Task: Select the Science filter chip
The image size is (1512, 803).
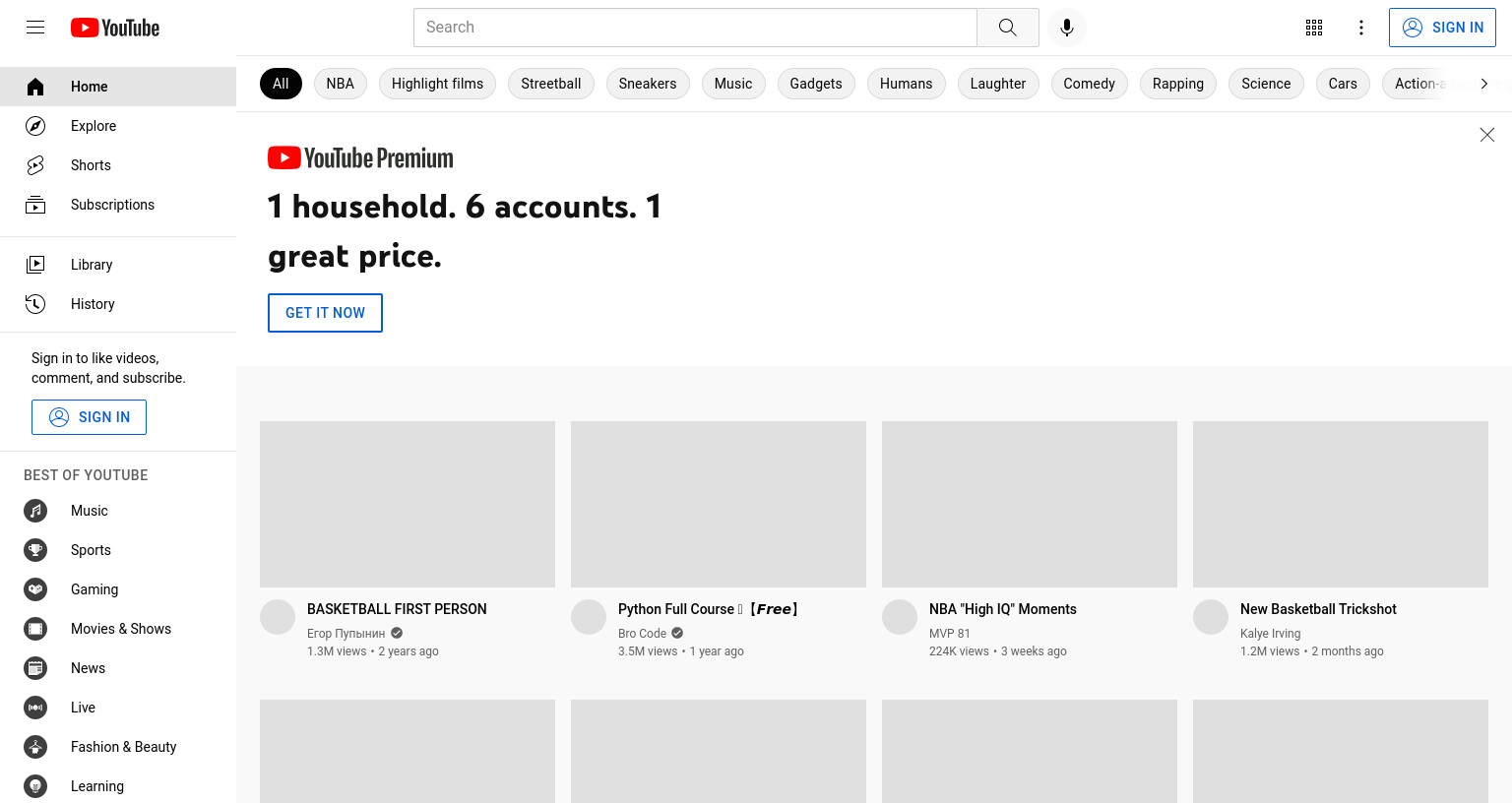Action: click(x=1266, y=84)
